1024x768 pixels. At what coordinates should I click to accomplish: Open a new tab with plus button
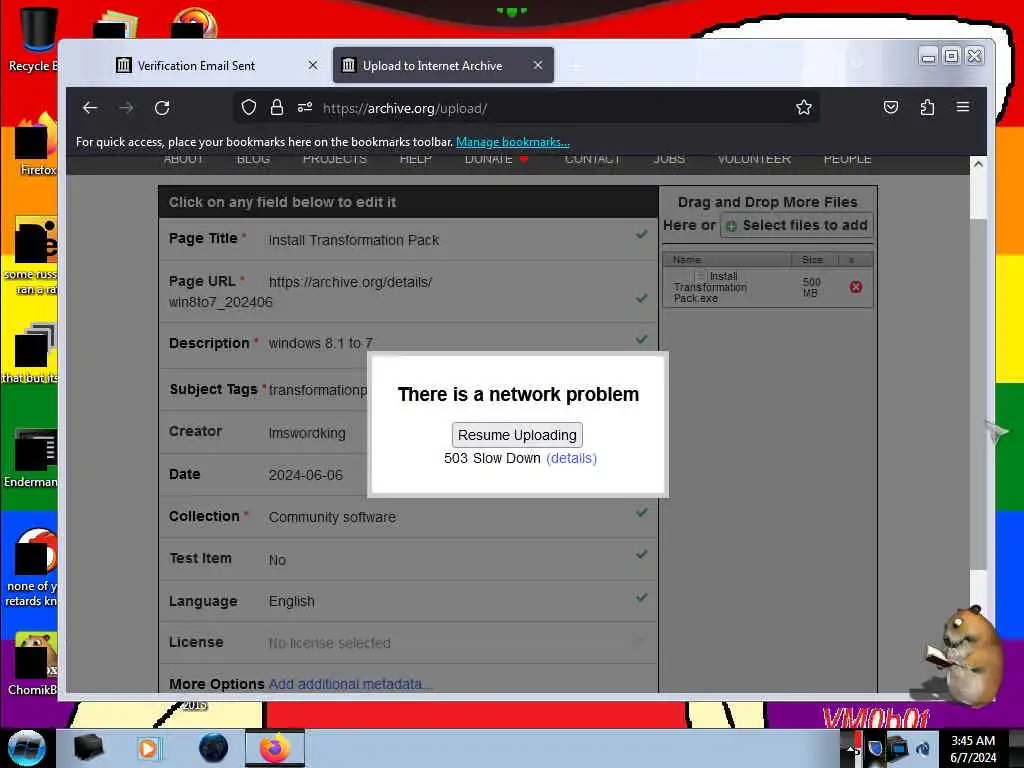coord(575,67)
